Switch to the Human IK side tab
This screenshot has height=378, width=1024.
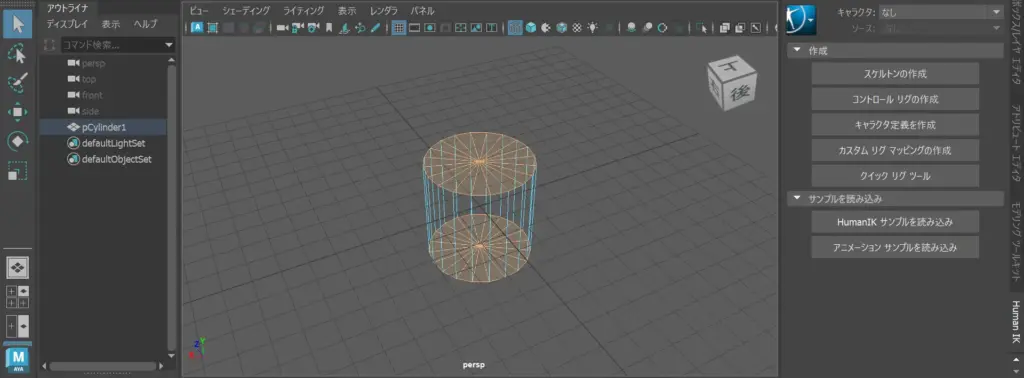1016,323
